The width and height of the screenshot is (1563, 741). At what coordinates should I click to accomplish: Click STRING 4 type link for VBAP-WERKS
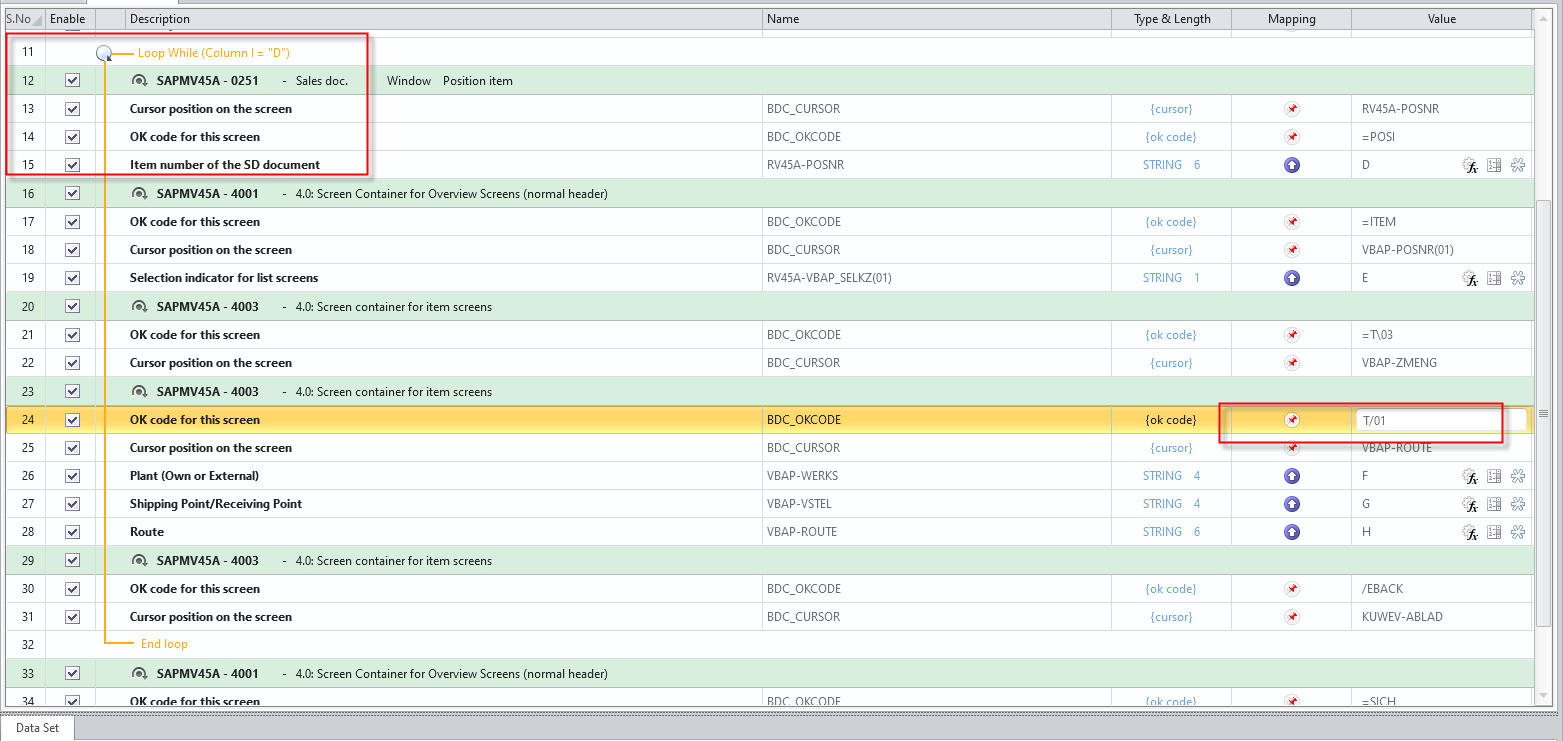(x=1171, y=476)
